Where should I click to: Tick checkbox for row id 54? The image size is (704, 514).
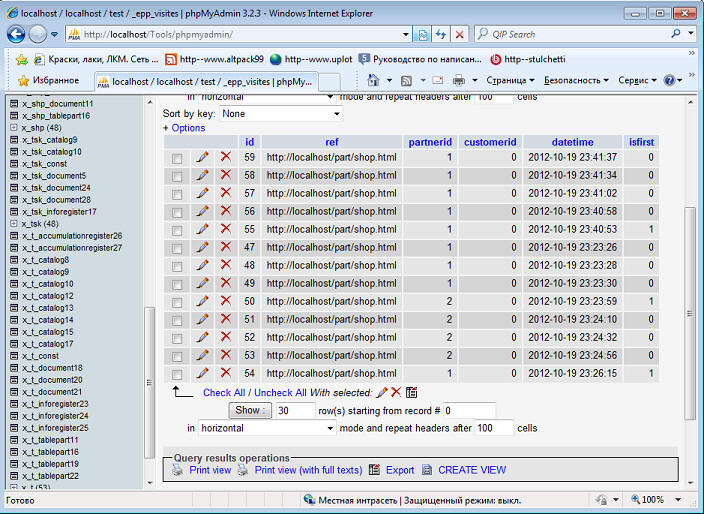(177, 374)
